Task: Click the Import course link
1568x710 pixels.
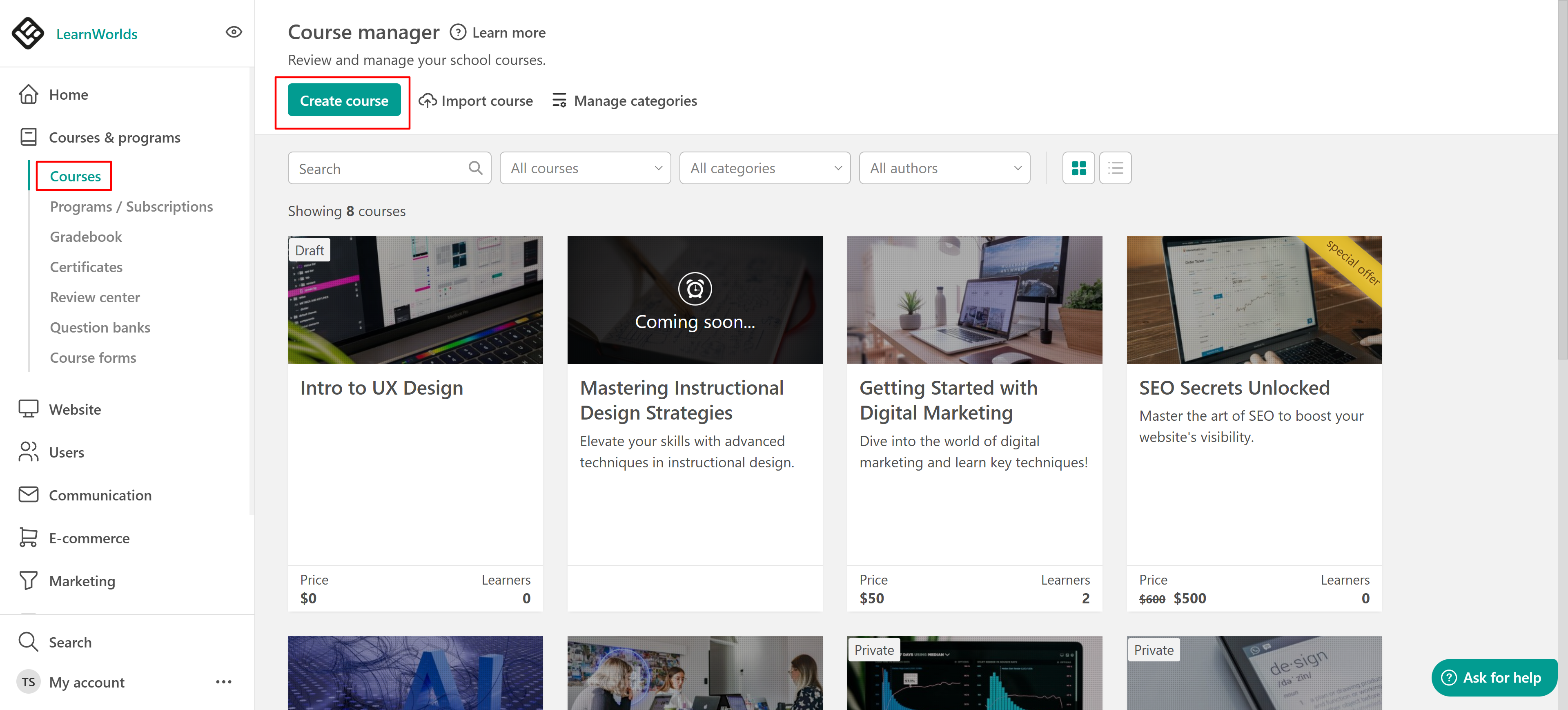Action: (476, 100)
